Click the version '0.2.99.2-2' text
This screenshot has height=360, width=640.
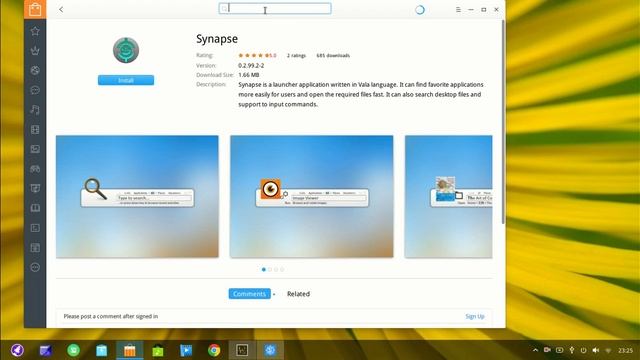[251, 65]
